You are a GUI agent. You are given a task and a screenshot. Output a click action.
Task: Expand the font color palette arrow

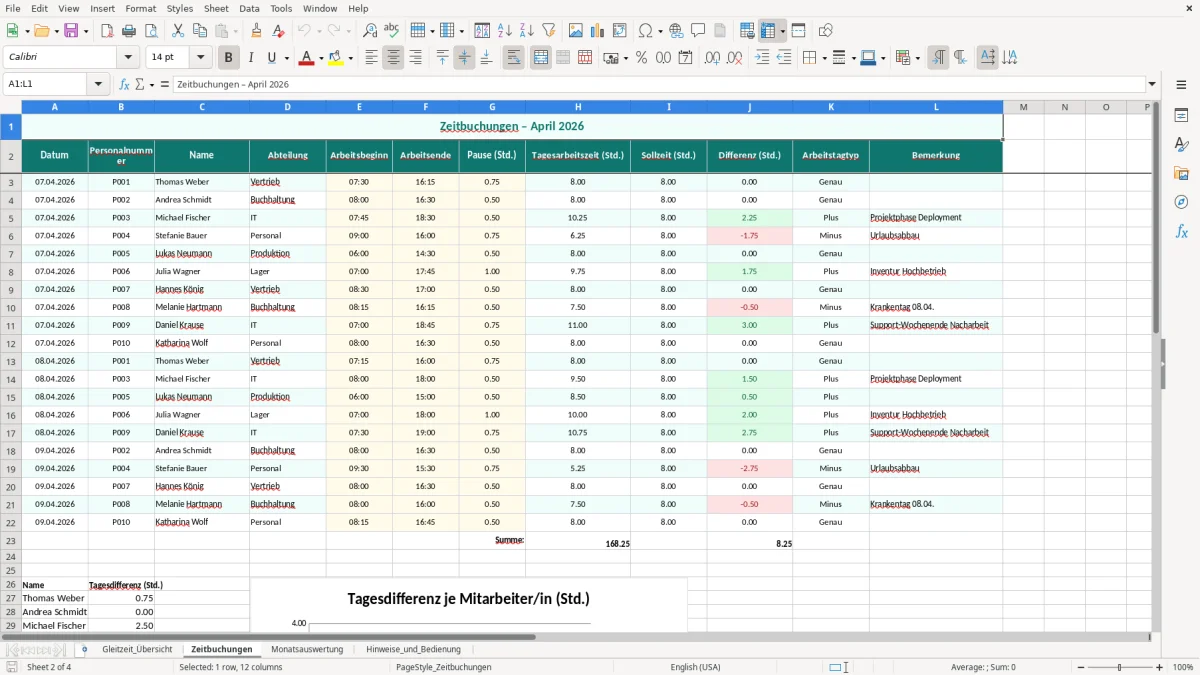coord(320,58)
